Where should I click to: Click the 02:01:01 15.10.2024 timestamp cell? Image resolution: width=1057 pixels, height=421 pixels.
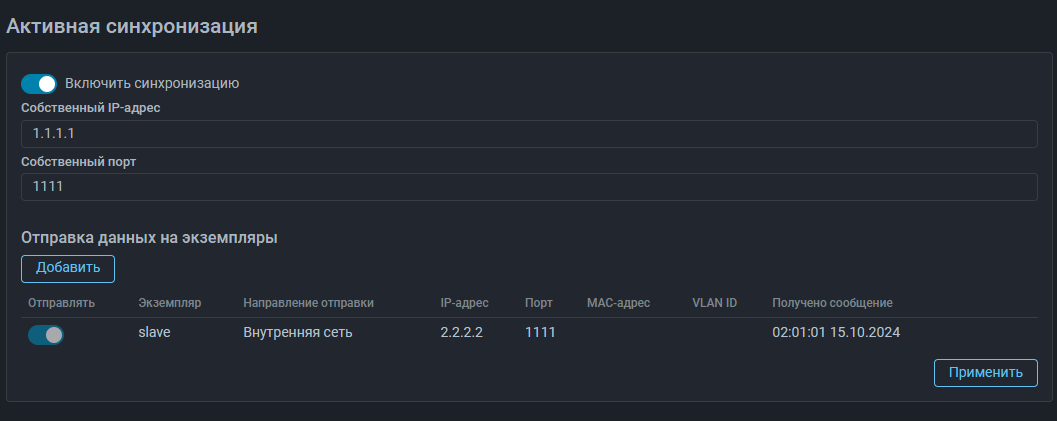point(836,333)
